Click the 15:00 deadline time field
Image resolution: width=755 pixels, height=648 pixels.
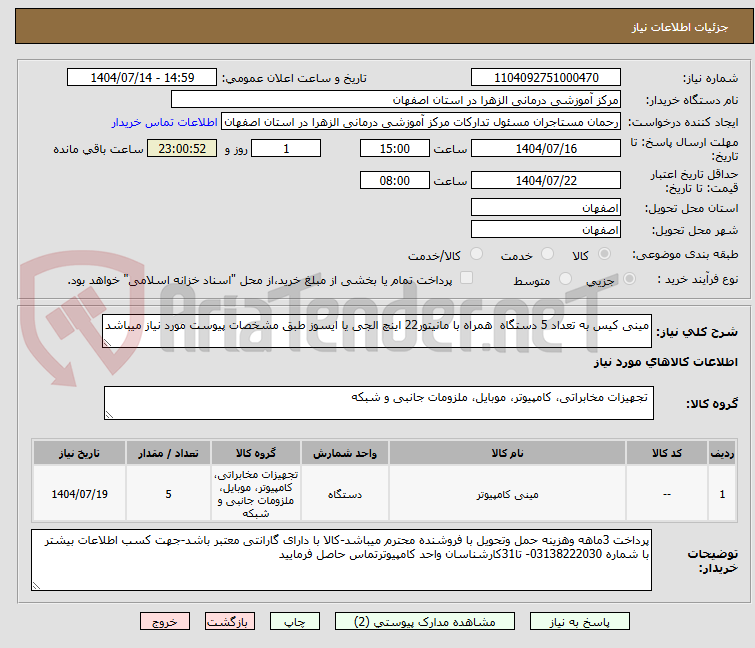click(x=395, y=148)
